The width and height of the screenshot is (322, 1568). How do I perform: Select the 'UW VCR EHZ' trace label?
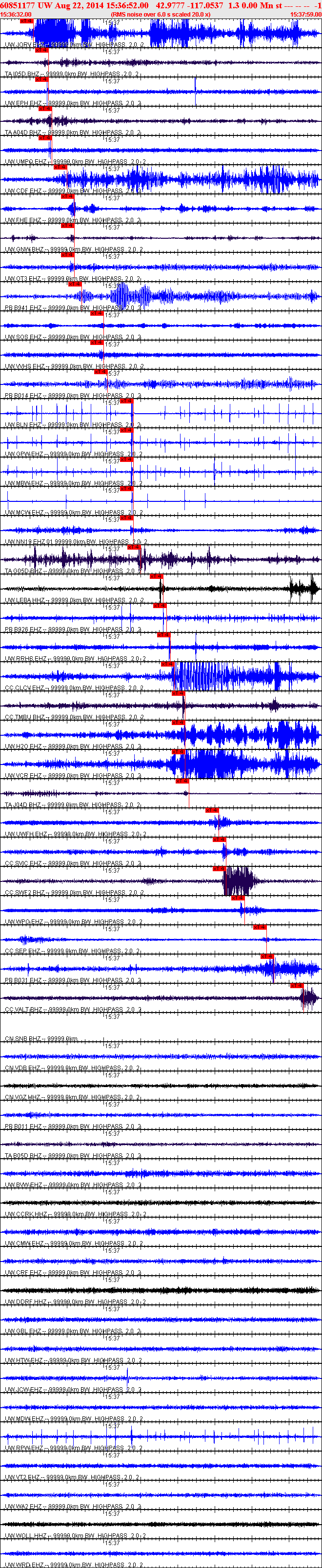point(73,776)
